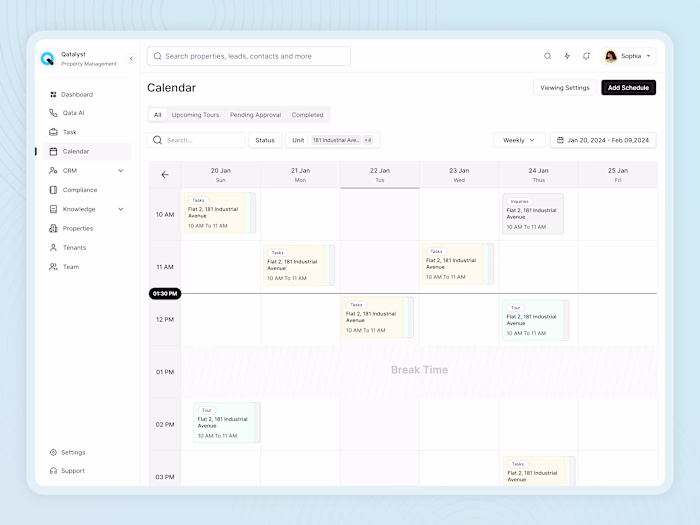700x525 pixels.
Task: Click the Qata AI phone icon
Action: [53, 113]
